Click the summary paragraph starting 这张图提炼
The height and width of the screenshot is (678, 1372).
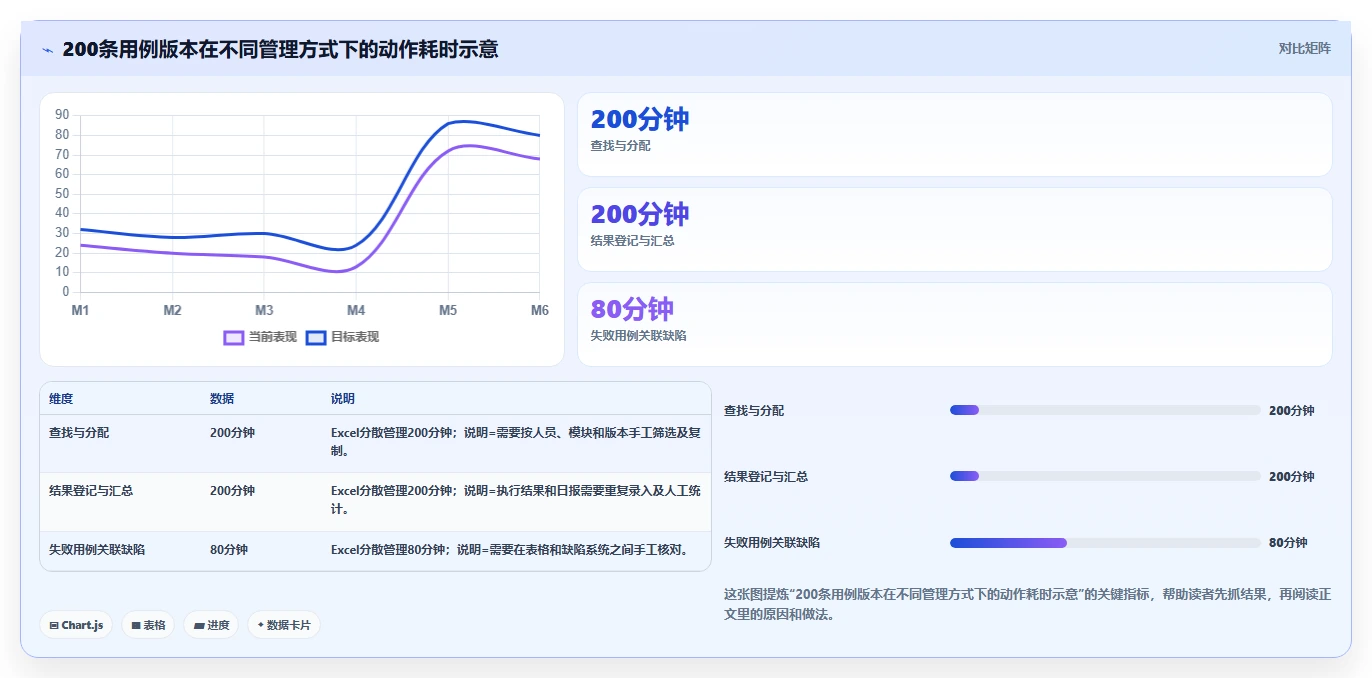(1027, 604)
